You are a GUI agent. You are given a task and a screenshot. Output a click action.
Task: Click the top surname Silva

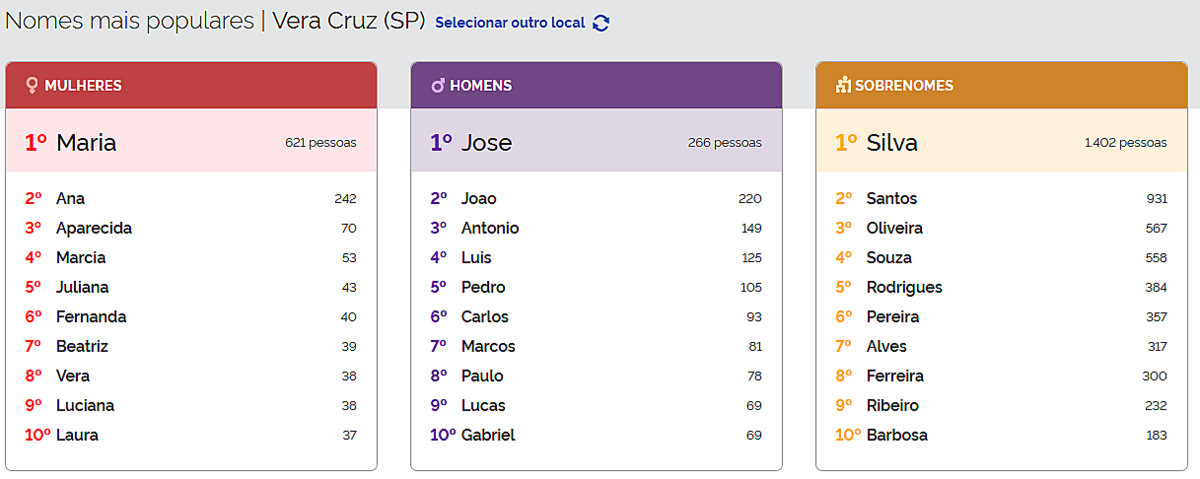892,143
